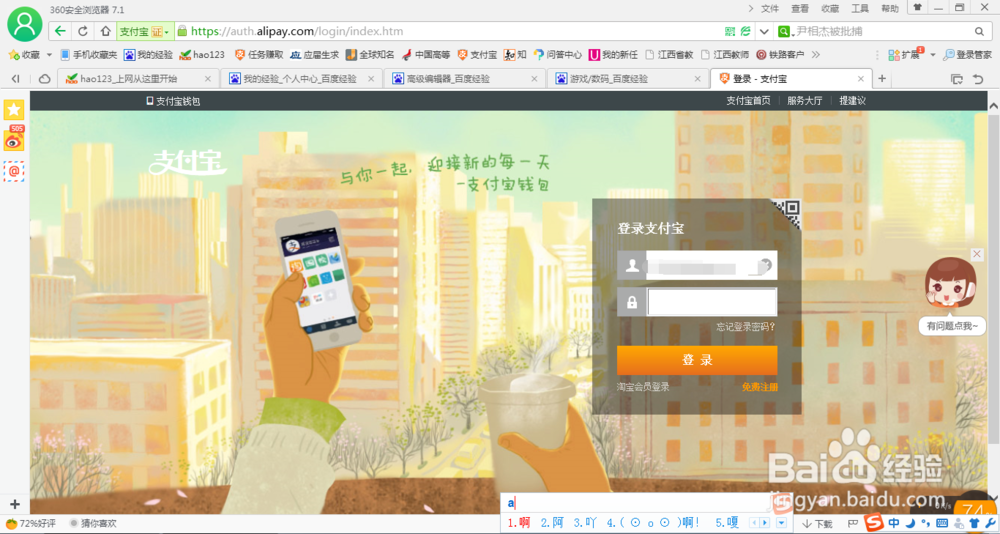The image size is (1000, 534).
Task: Click the green padlock security icon
Action: click(x=182, y=31)
